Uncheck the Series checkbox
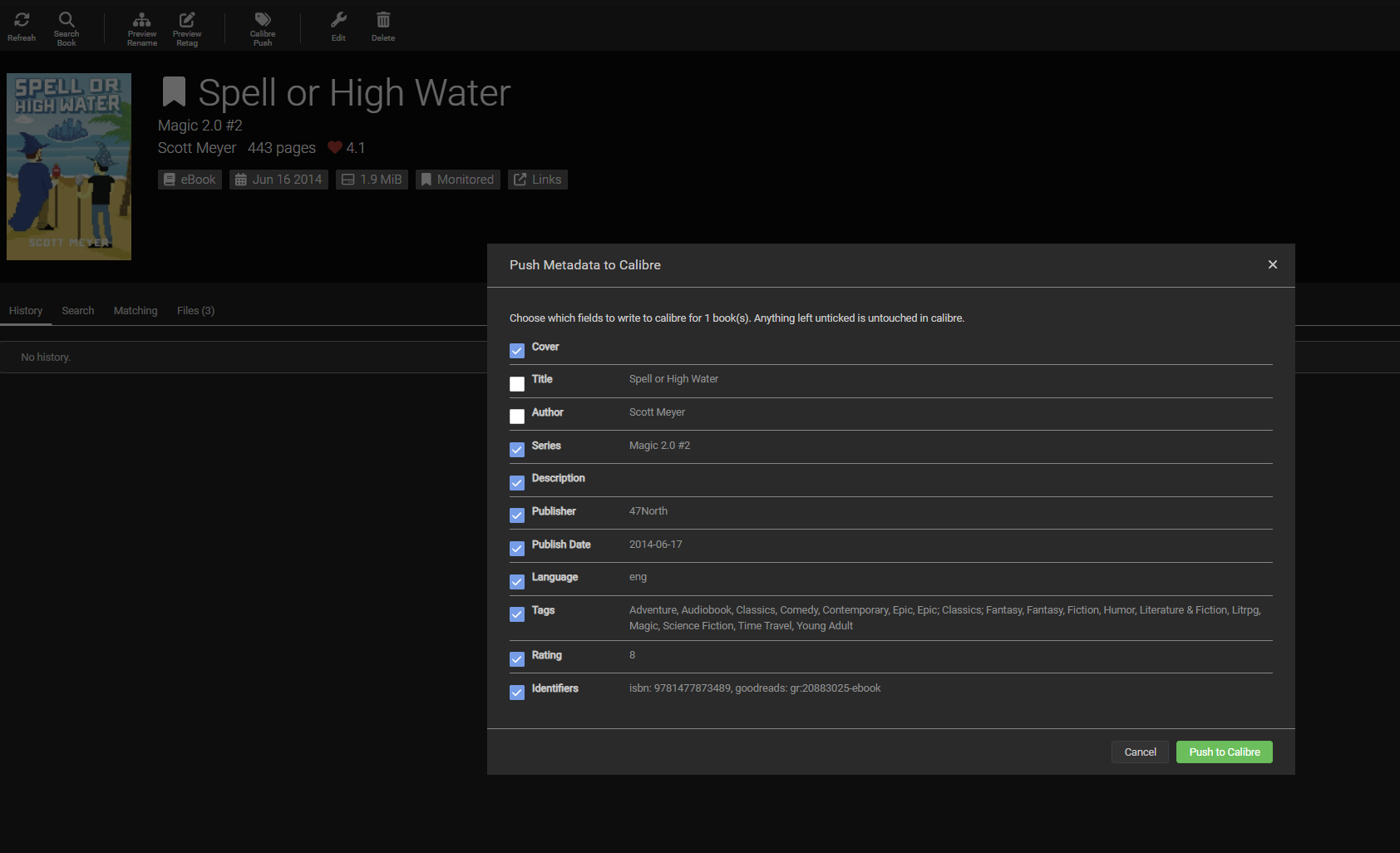1400x853 pixels. (x=517, y=450)
